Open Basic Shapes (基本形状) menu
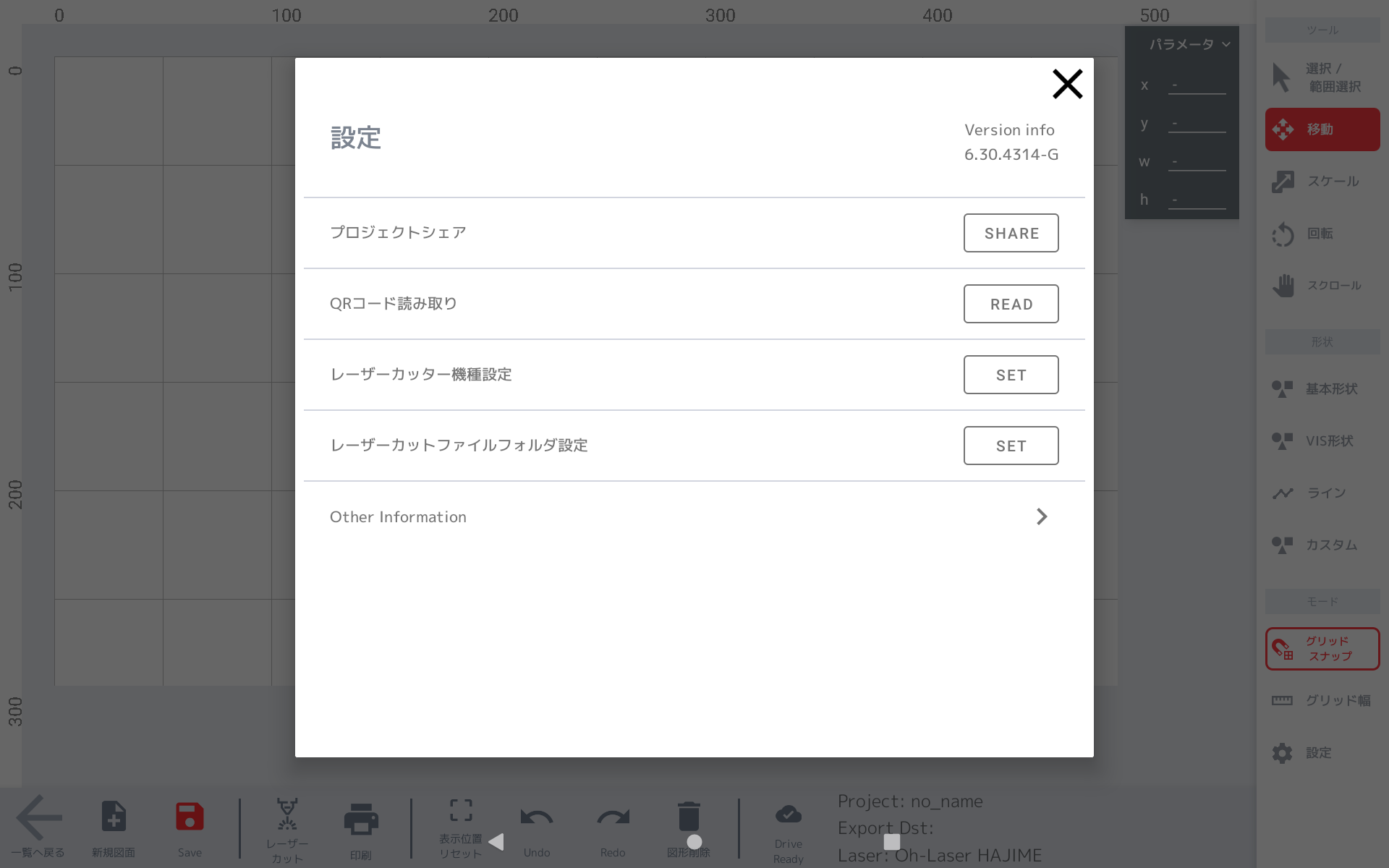This screenshot has width=1389, height=868. [x=1322, y=389]
